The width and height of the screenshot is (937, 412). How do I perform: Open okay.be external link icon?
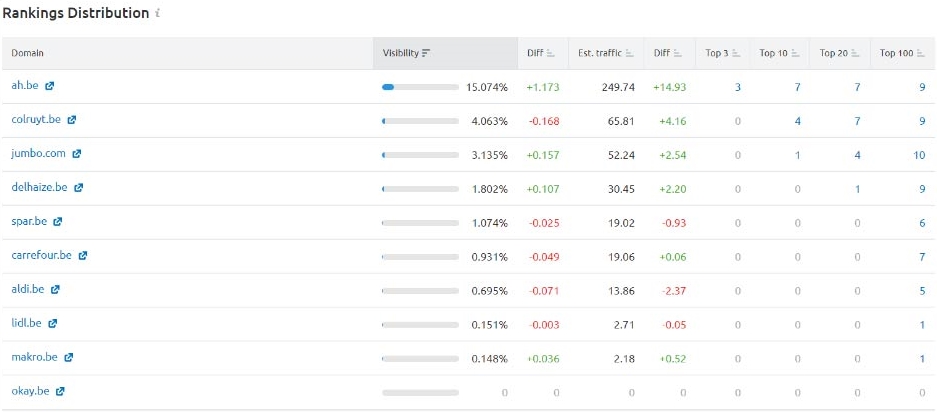tap(60, 392)
